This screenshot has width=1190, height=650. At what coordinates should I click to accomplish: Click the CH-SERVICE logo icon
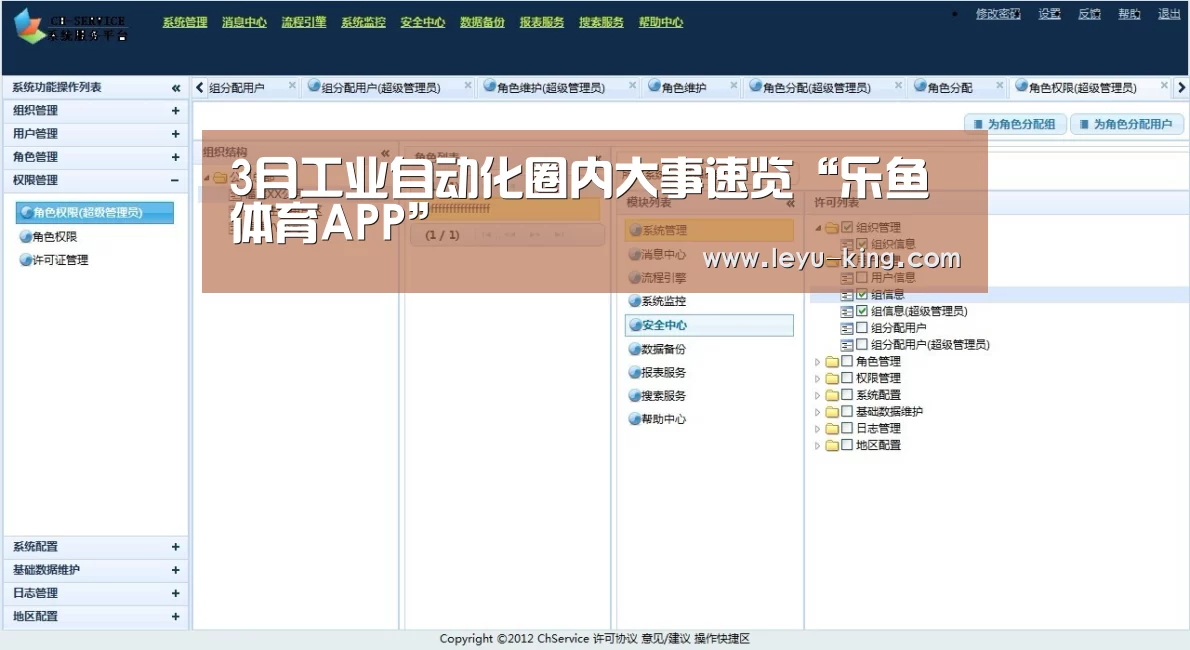30,24
